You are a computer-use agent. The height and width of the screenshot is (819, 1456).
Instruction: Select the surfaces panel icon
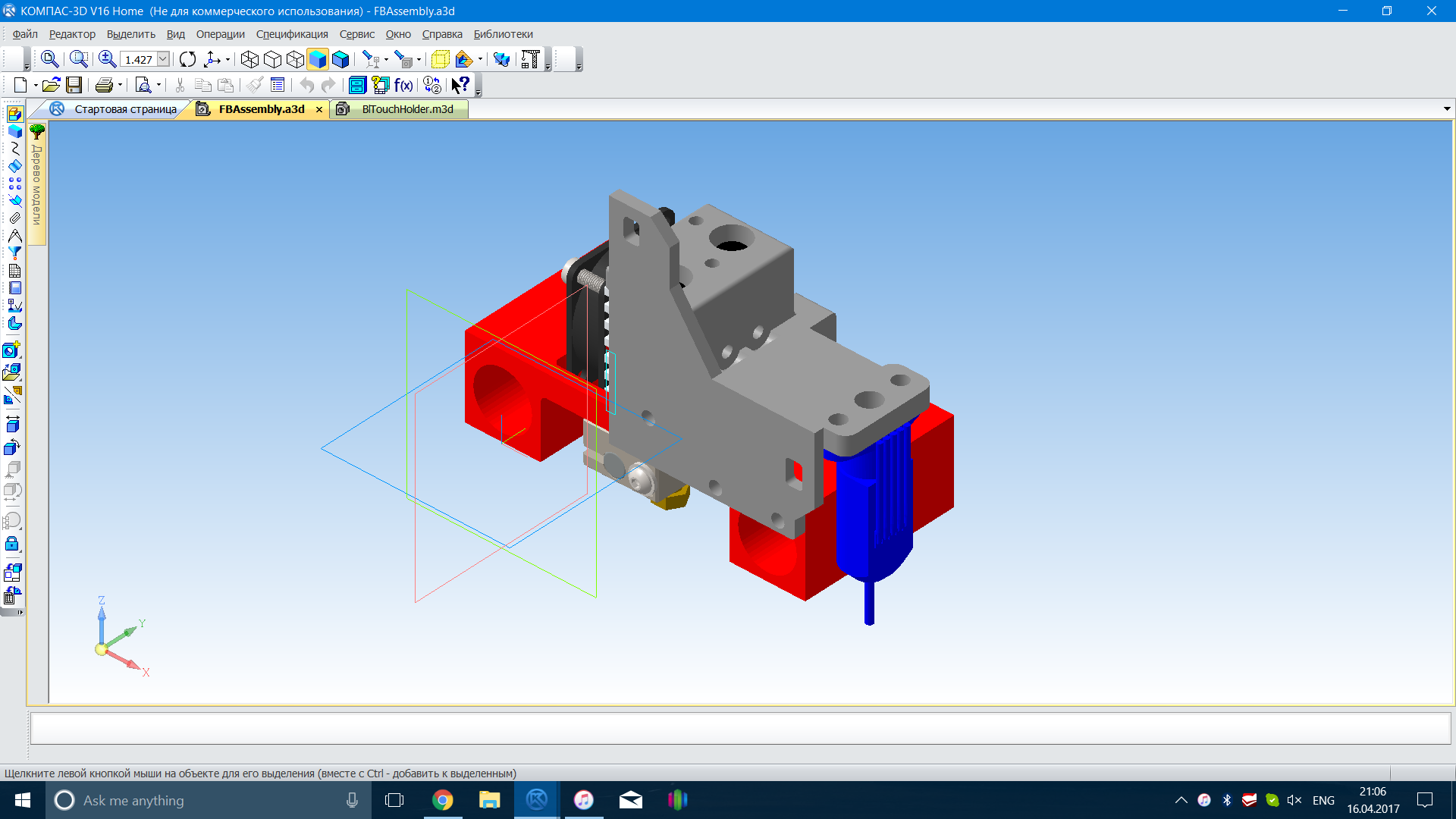coord(14,166)
